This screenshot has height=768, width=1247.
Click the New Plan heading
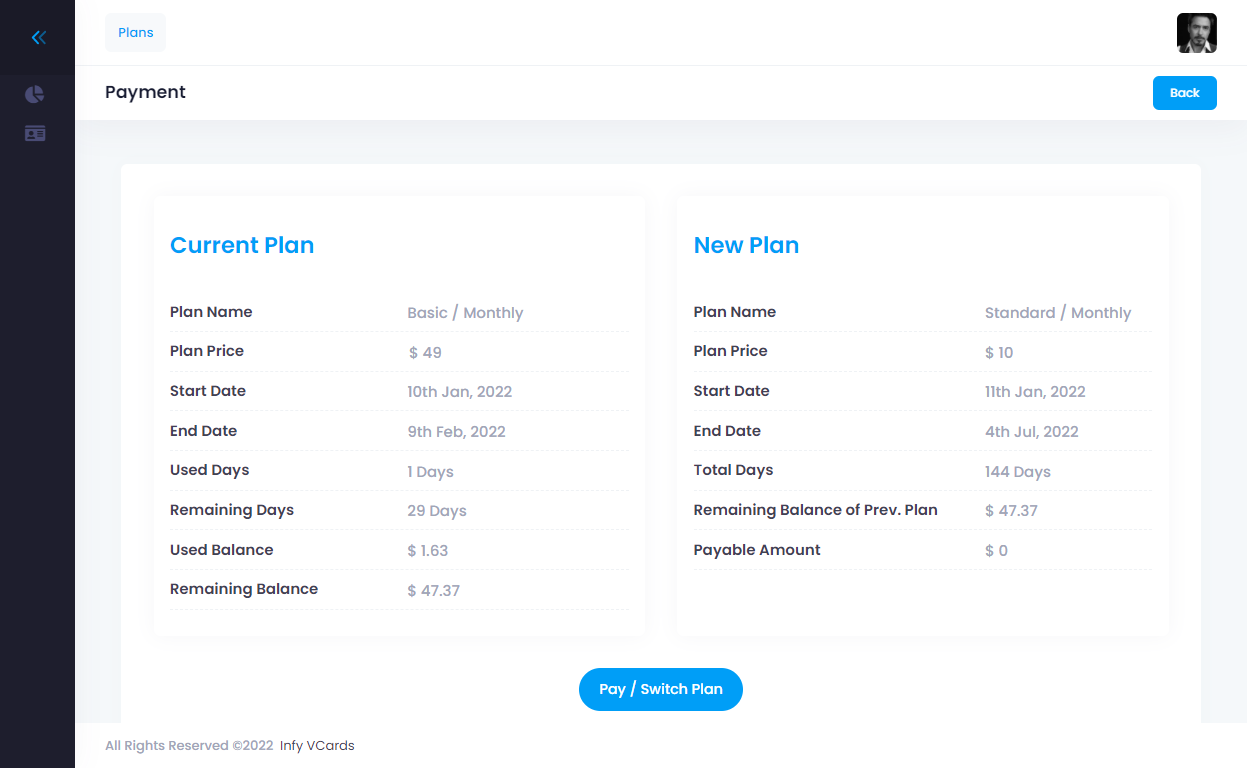click(746, 245)
